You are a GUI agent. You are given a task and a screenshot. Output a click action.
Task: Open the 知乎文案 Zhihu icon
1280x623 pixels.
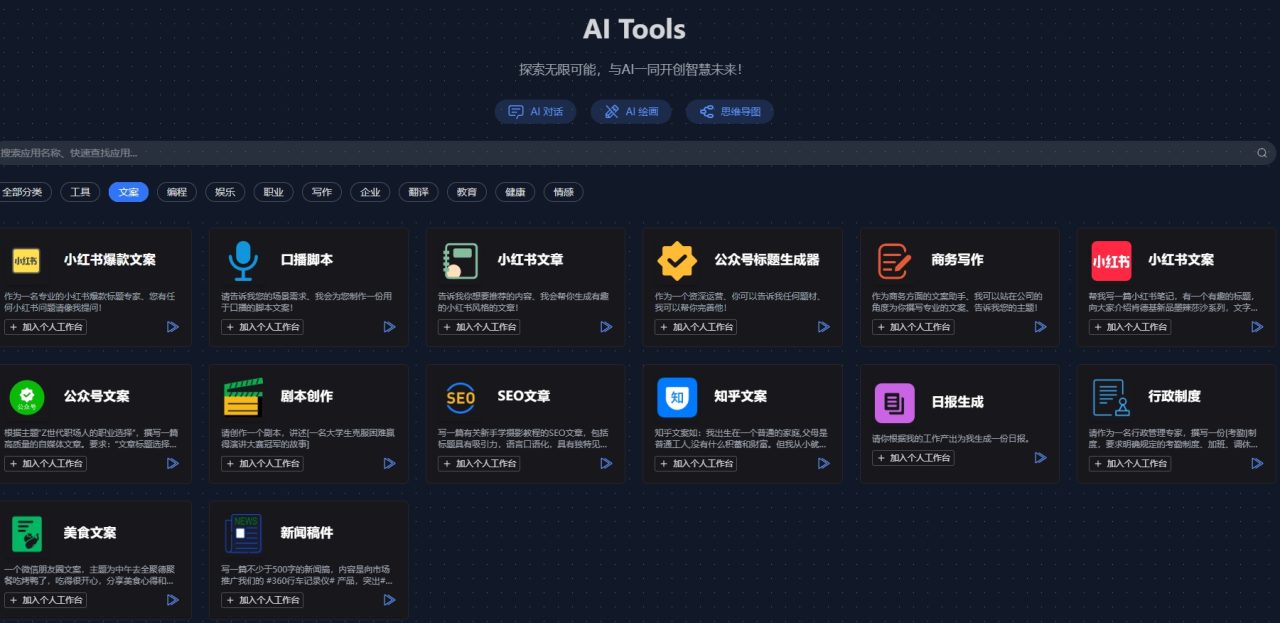[x=676, y=396]
